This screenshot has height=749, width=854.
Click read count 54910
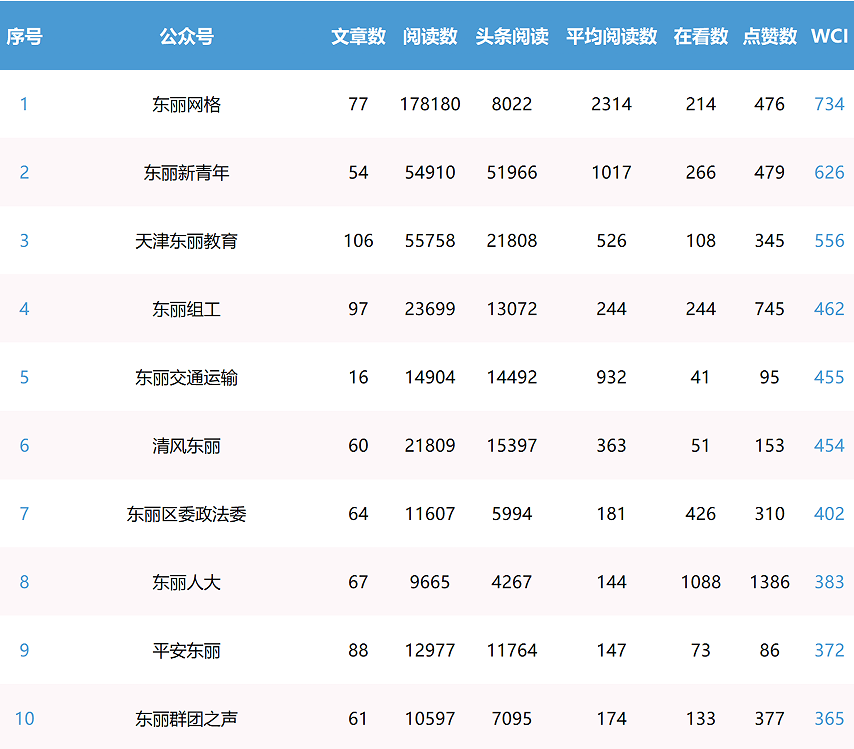click(430, 173)
